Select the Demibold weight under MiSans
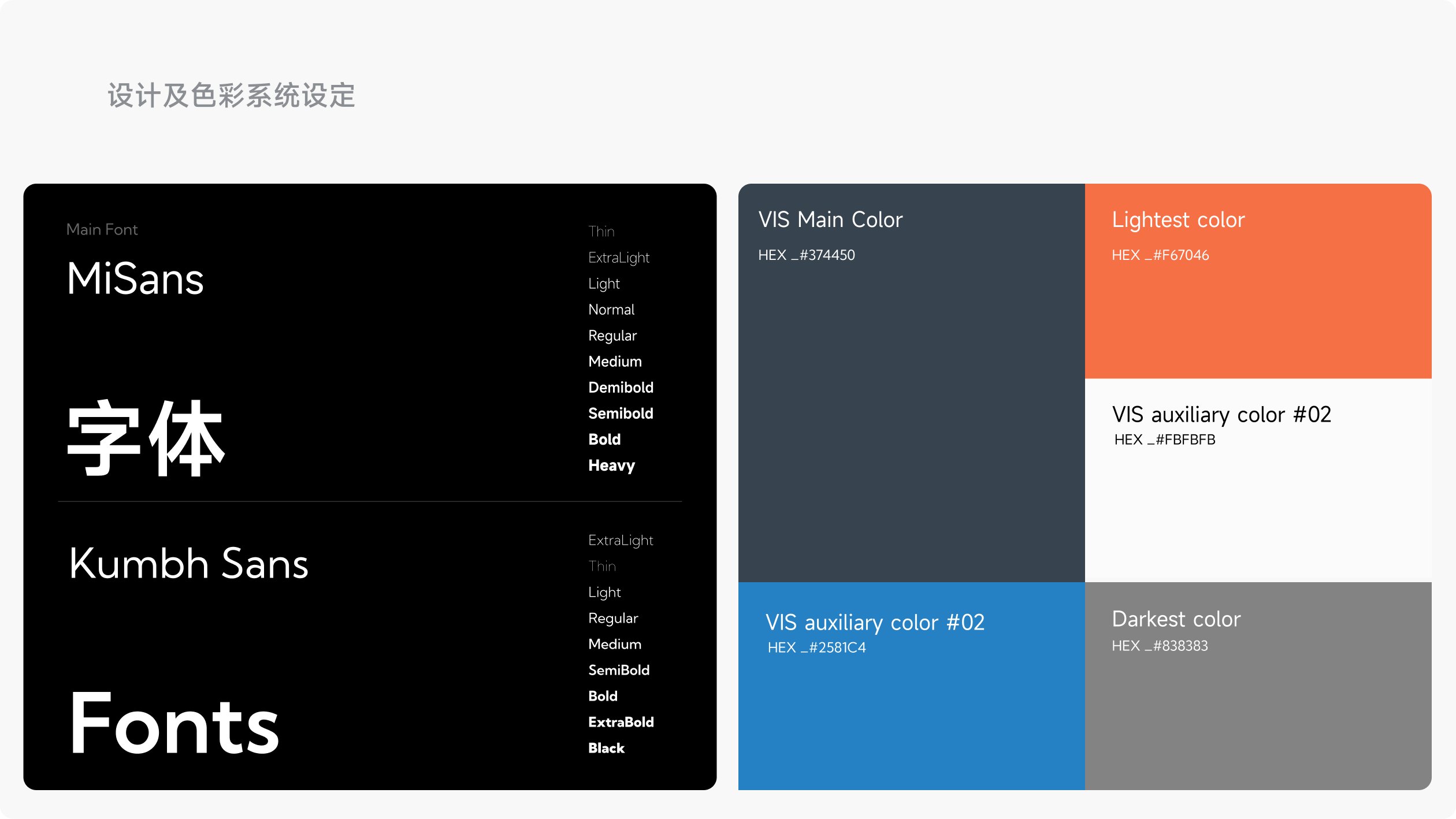1456x819 pixels. pyautogui.click(x=621, y=388)
